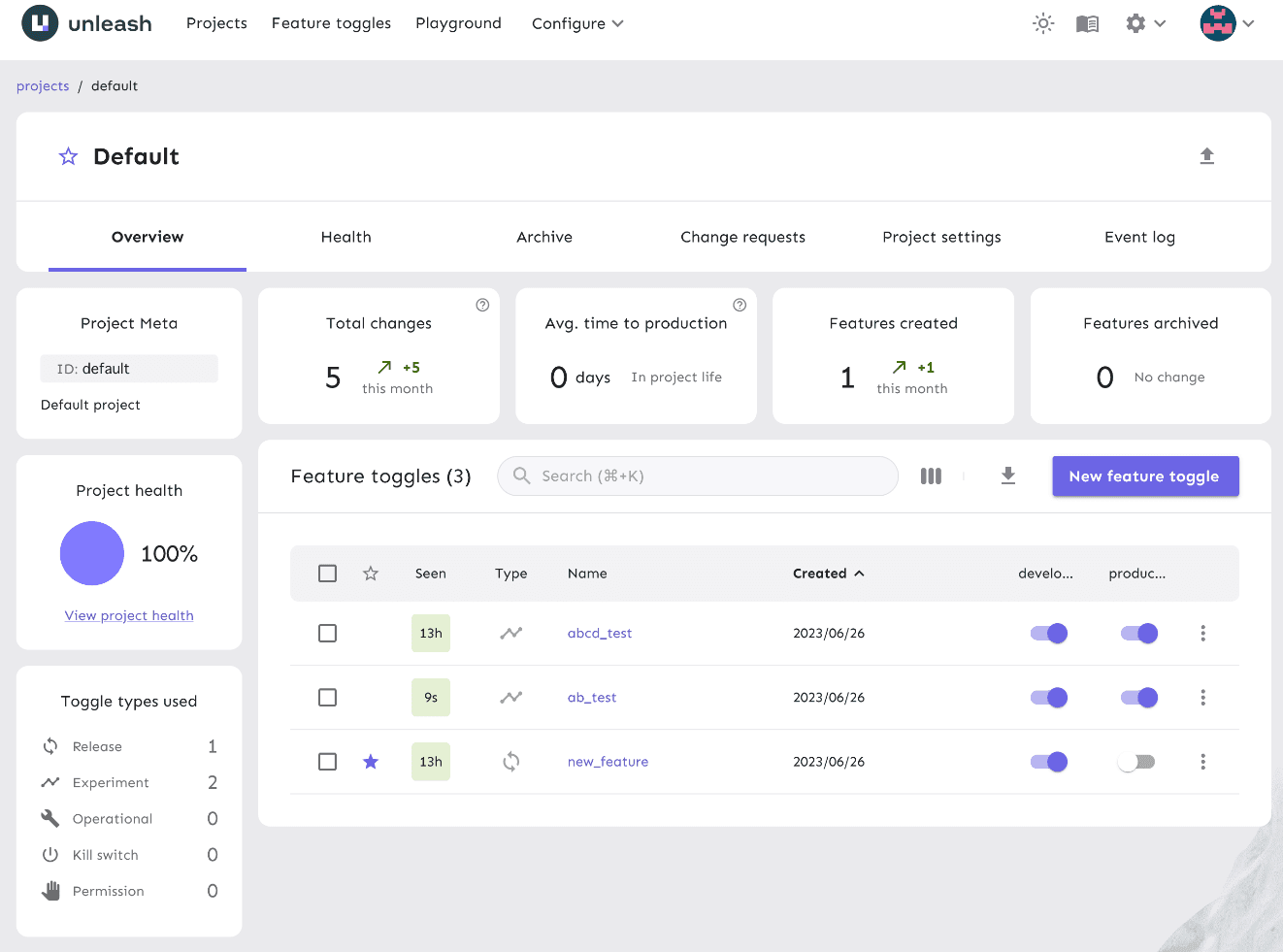Focus the feature toggle search field
Image resolution: width=1283 pixels, height=952 pixels.
[698, 476]
